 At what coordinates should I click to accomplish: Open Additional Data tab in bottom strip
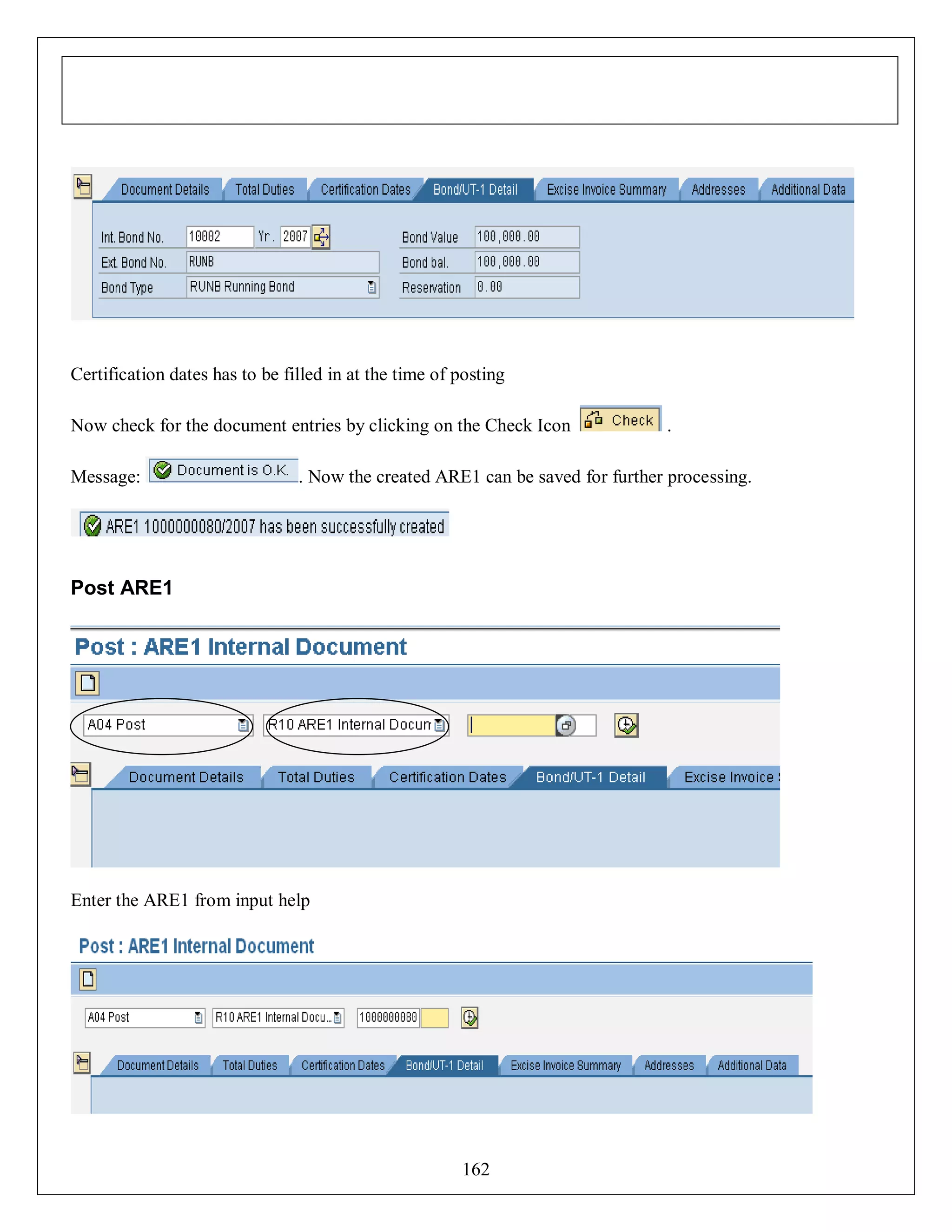pyautogui.click(x=752, y=1066)
